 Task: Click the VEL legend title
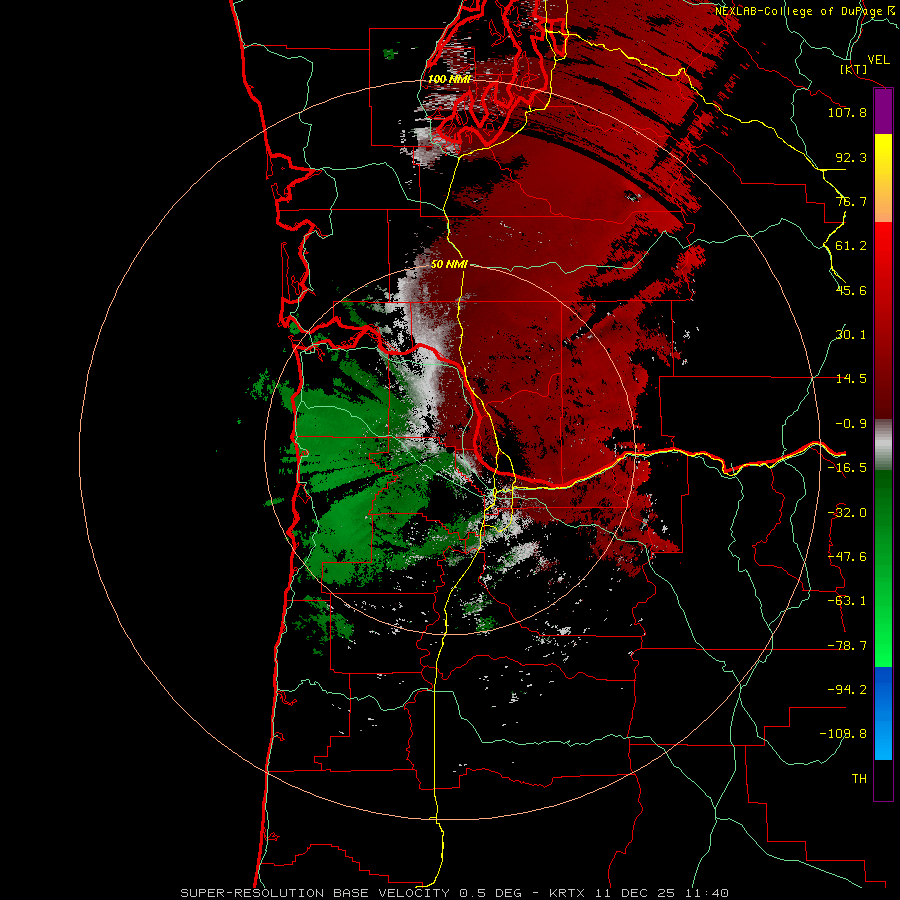(x=878, y=60)
